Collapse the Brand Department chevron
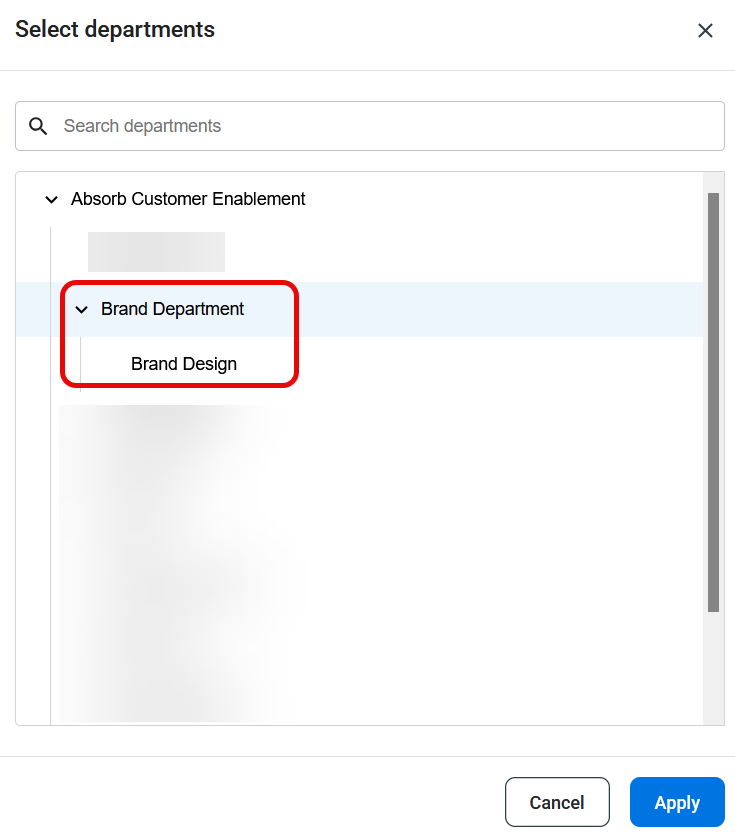735x834 pixels. coord(81,310)
